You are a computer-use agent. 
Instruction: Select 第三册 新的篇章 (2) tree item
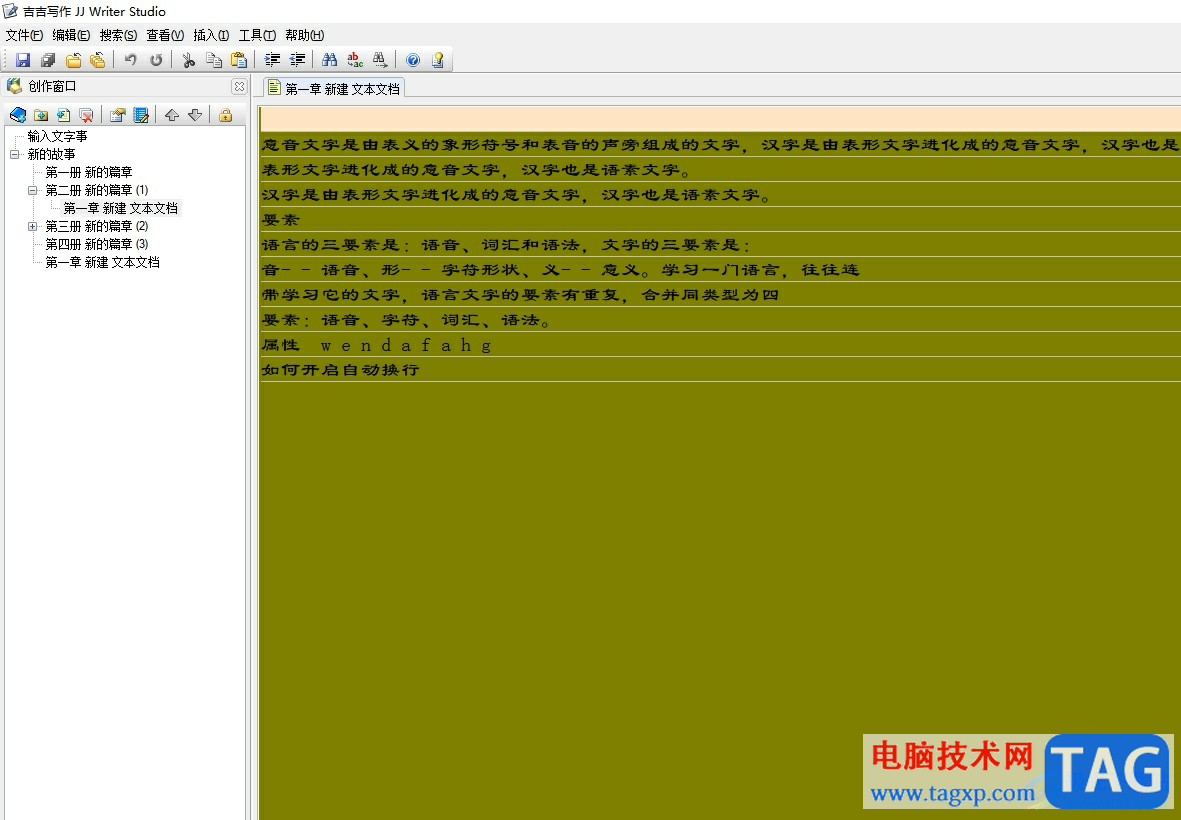96,227
